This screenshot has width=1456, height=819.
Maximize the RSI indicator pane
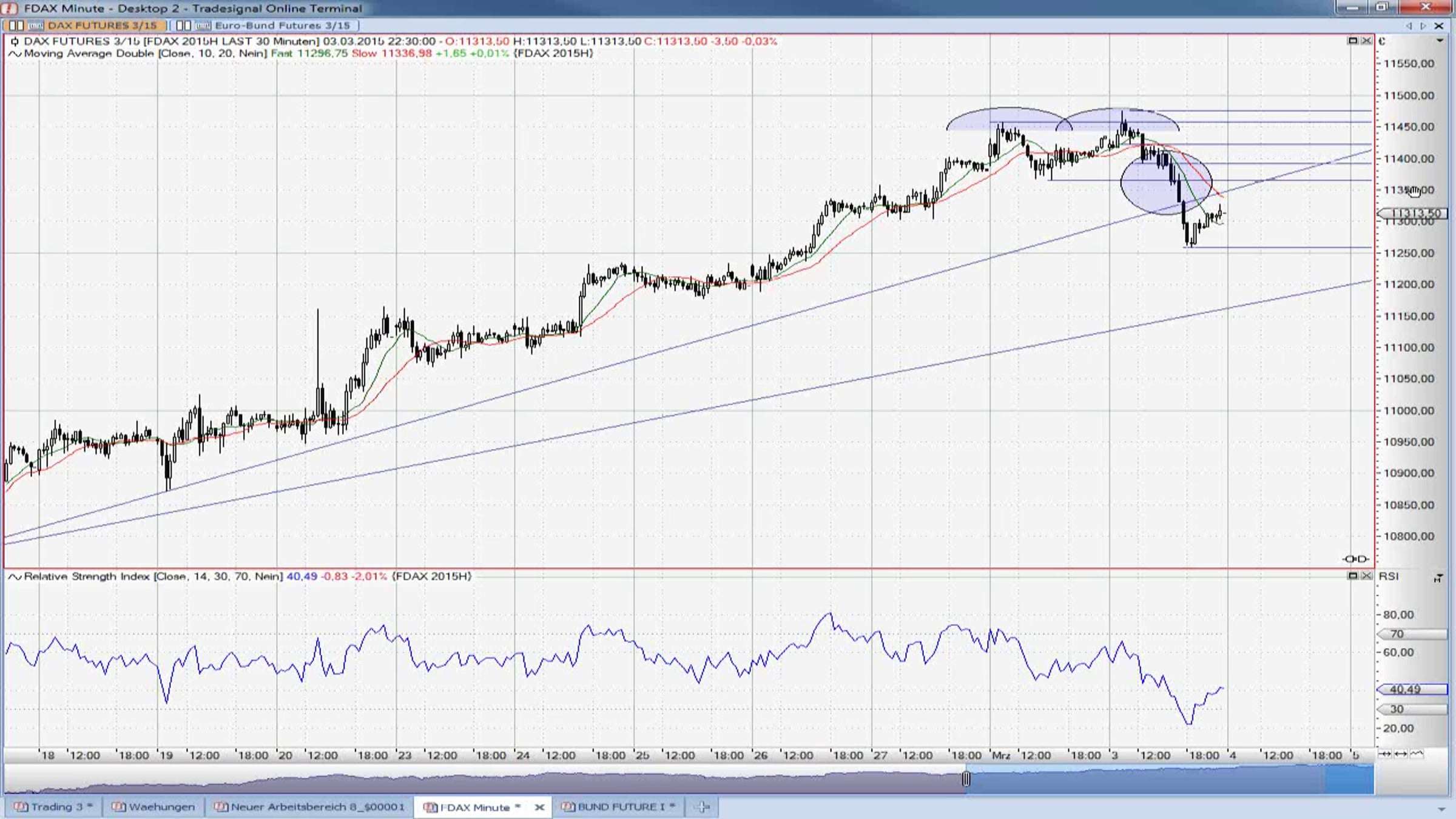pos(1353,576)
